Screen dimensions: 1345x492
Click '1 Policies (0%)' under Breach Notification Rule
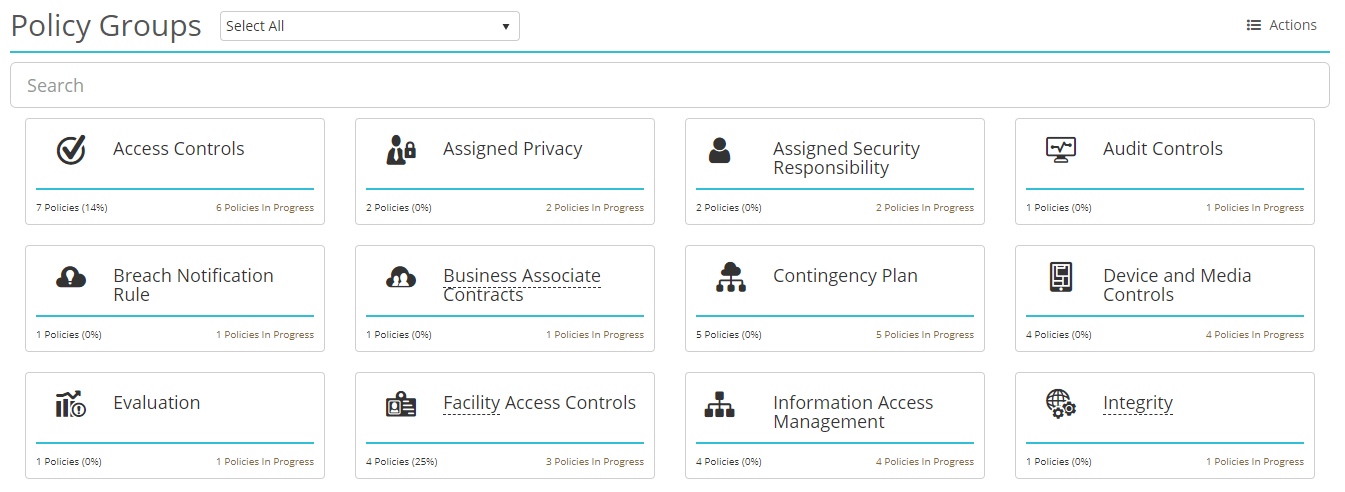[x=69, y=335]
